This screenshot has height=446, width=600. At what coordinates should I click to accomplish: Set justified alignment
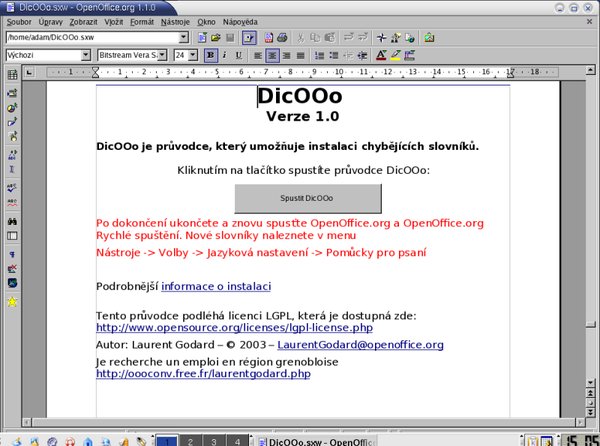pyautogui.click(x=300, y=55)
